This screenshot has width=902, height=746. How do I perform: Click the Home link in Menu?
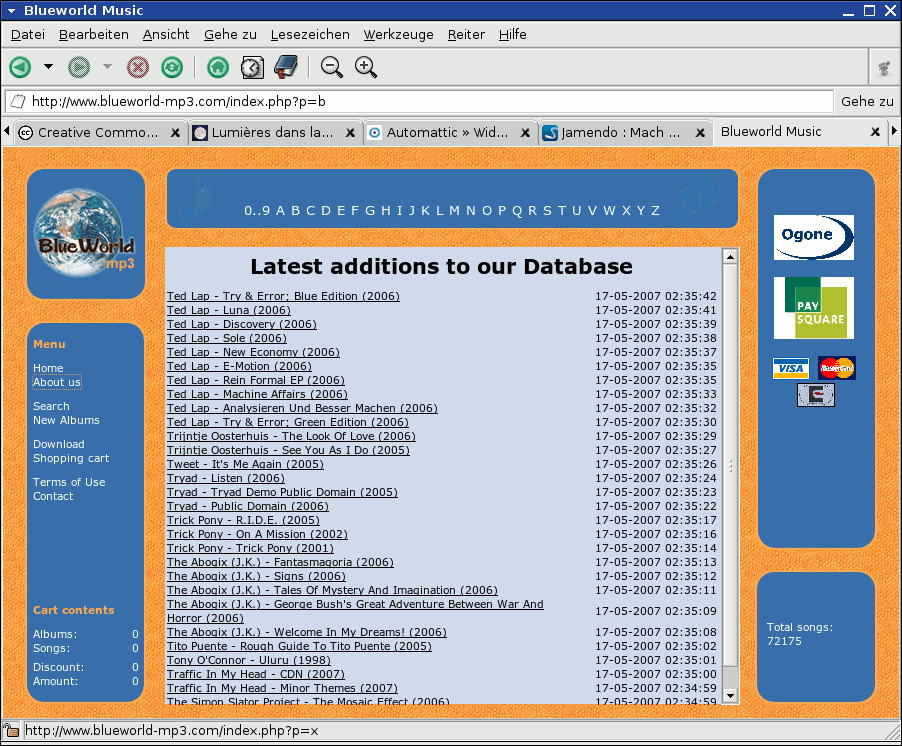tap(48, 368)
